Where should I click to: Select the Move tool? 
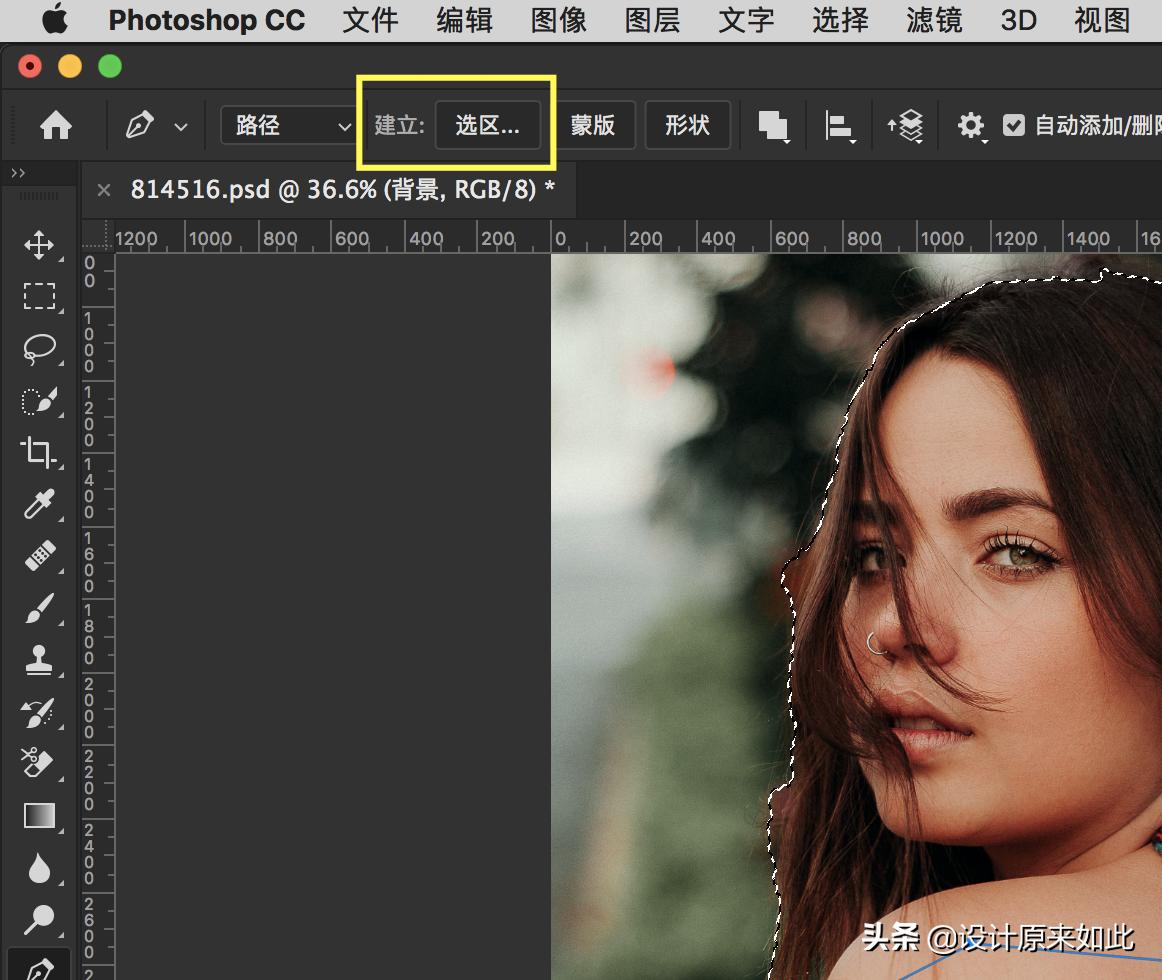pos(39,245)
